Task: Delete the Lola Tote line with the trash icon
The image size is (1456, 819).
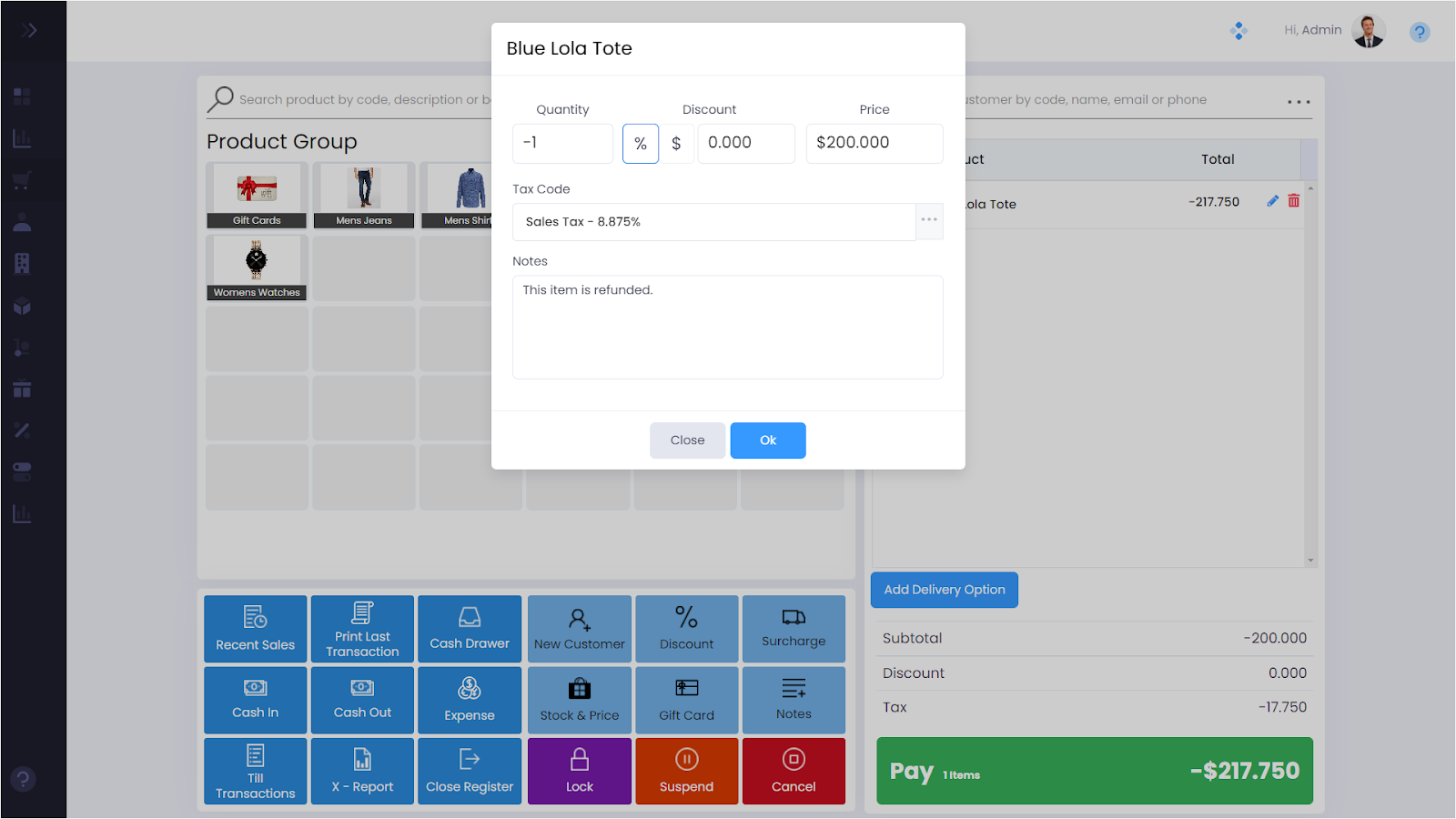Action: point(1293,201)
